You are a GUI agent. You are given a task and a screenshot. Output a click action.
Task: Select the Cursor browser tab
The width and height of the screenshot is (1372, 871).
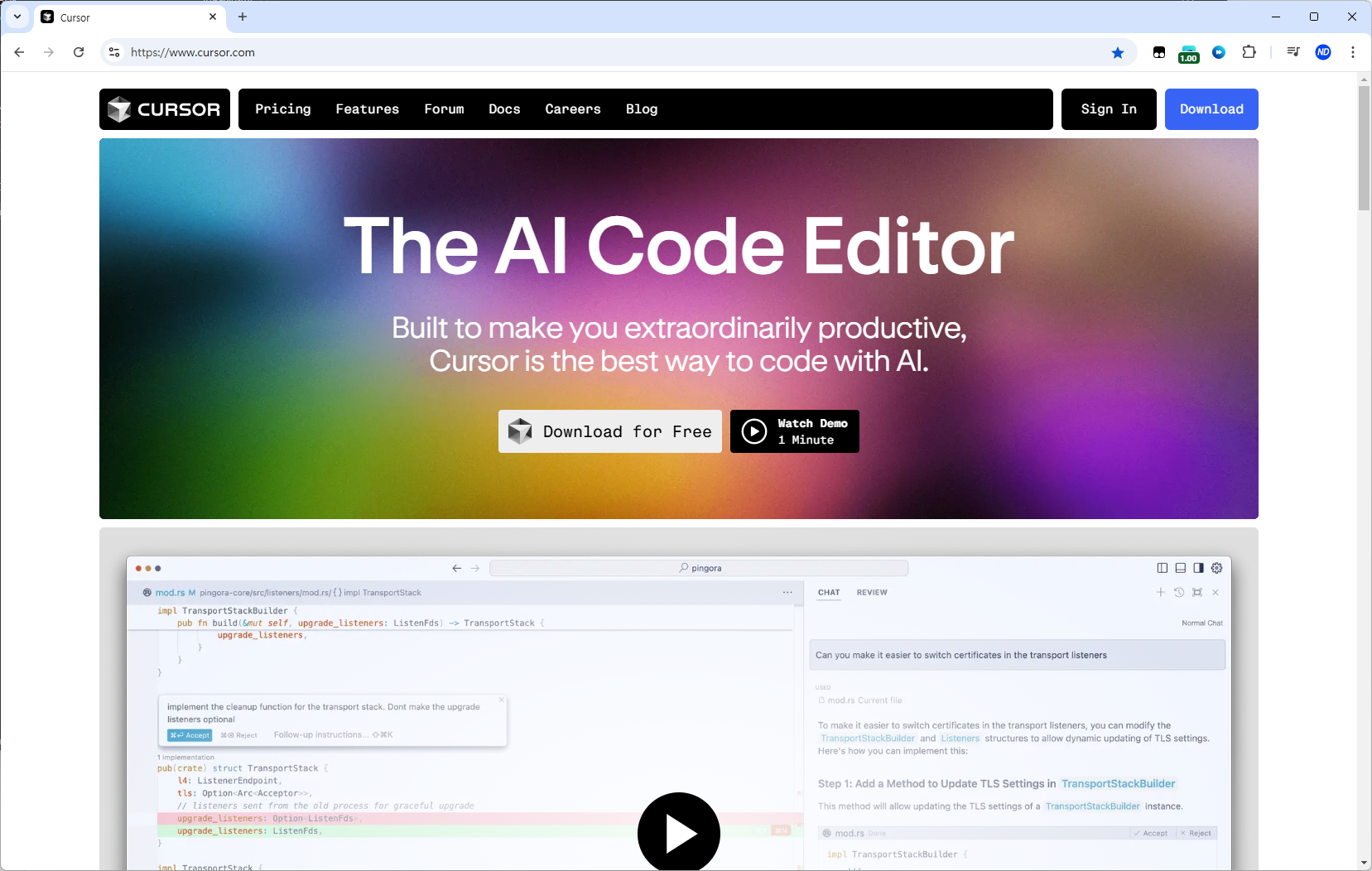click(x=130, y=17)
